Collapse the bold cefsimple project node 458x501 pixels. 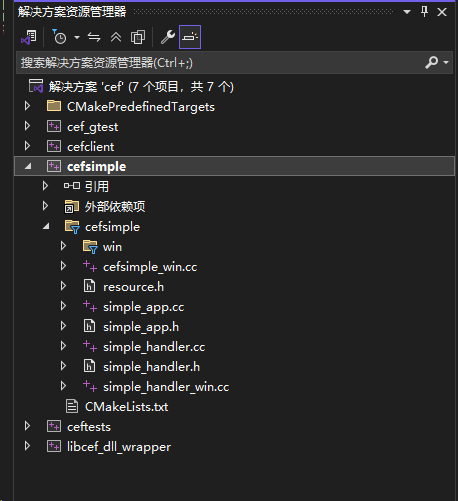tap(28, 166)
